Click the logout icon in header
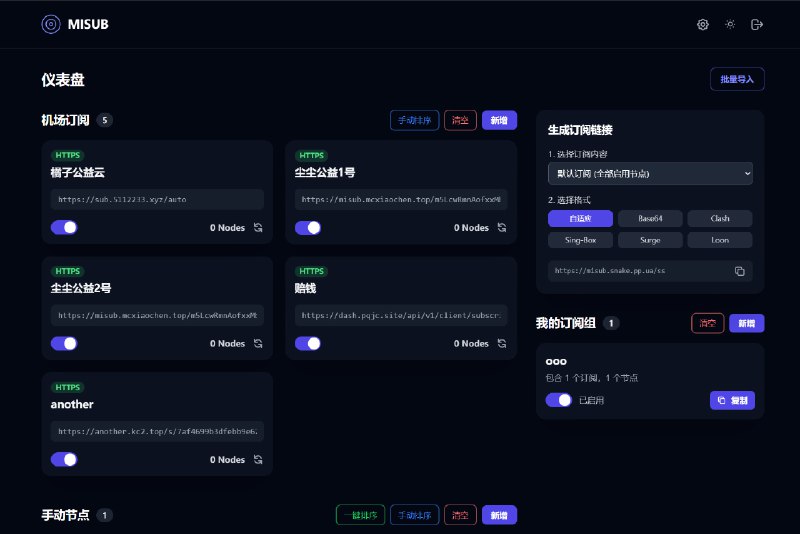The height and width of the screenshot is (534, 800). tap(757, 25)
